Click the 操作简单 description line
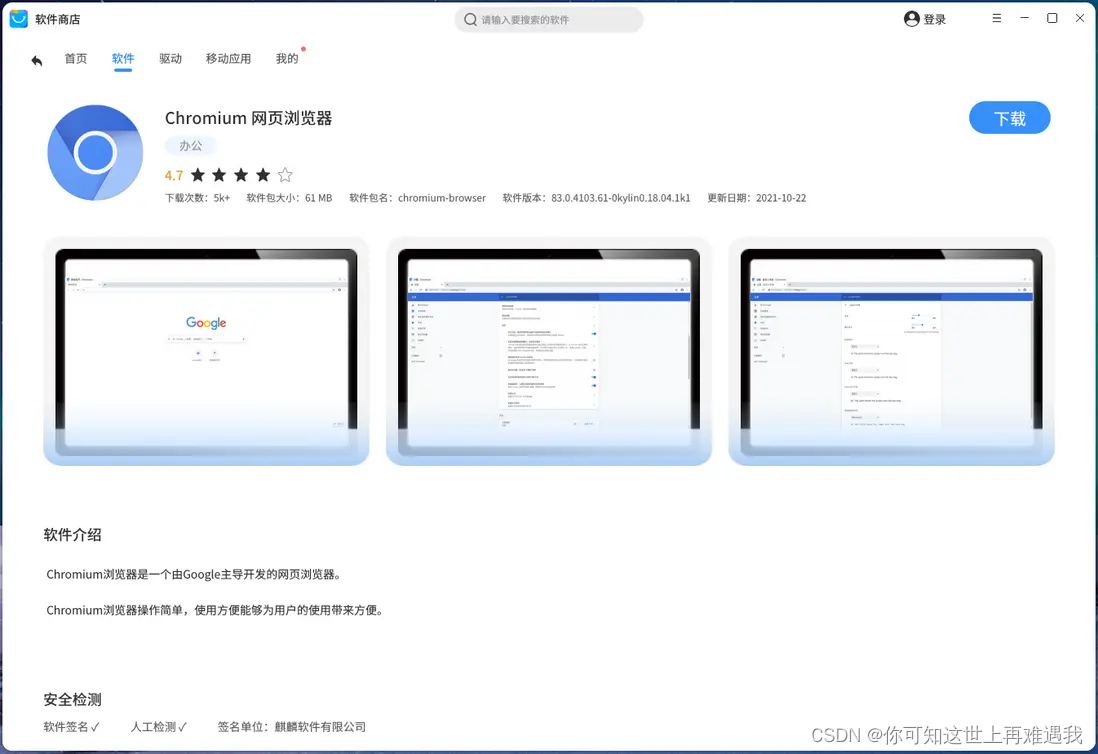 coord(216,610)
